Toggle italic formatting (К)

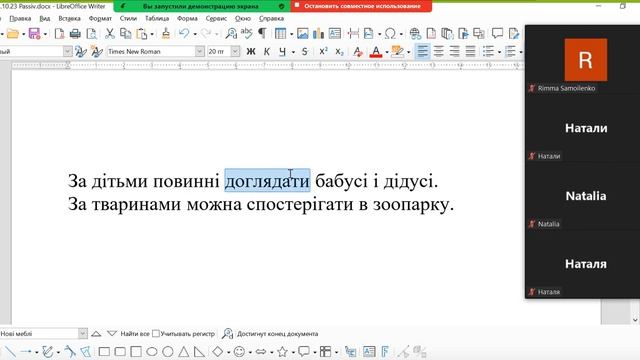coord(267,51)
